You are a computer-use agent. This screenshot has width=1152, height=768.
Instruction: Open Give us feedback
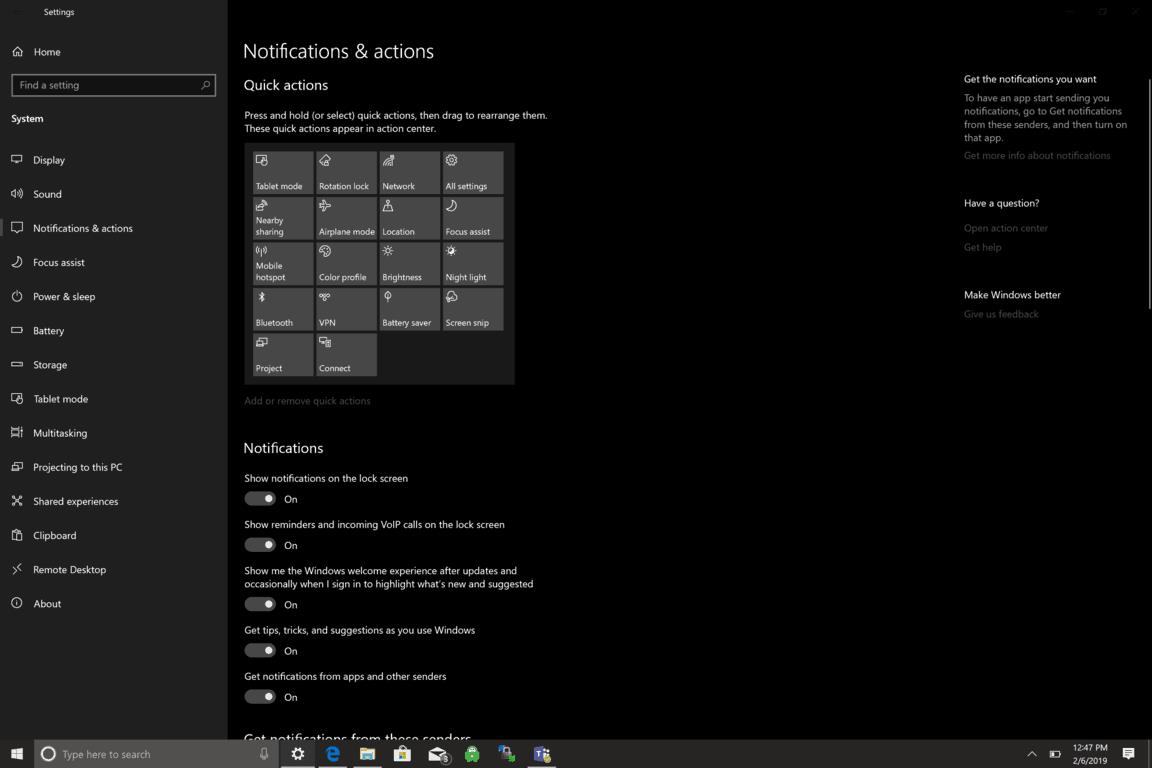(x=1001, y=313)
